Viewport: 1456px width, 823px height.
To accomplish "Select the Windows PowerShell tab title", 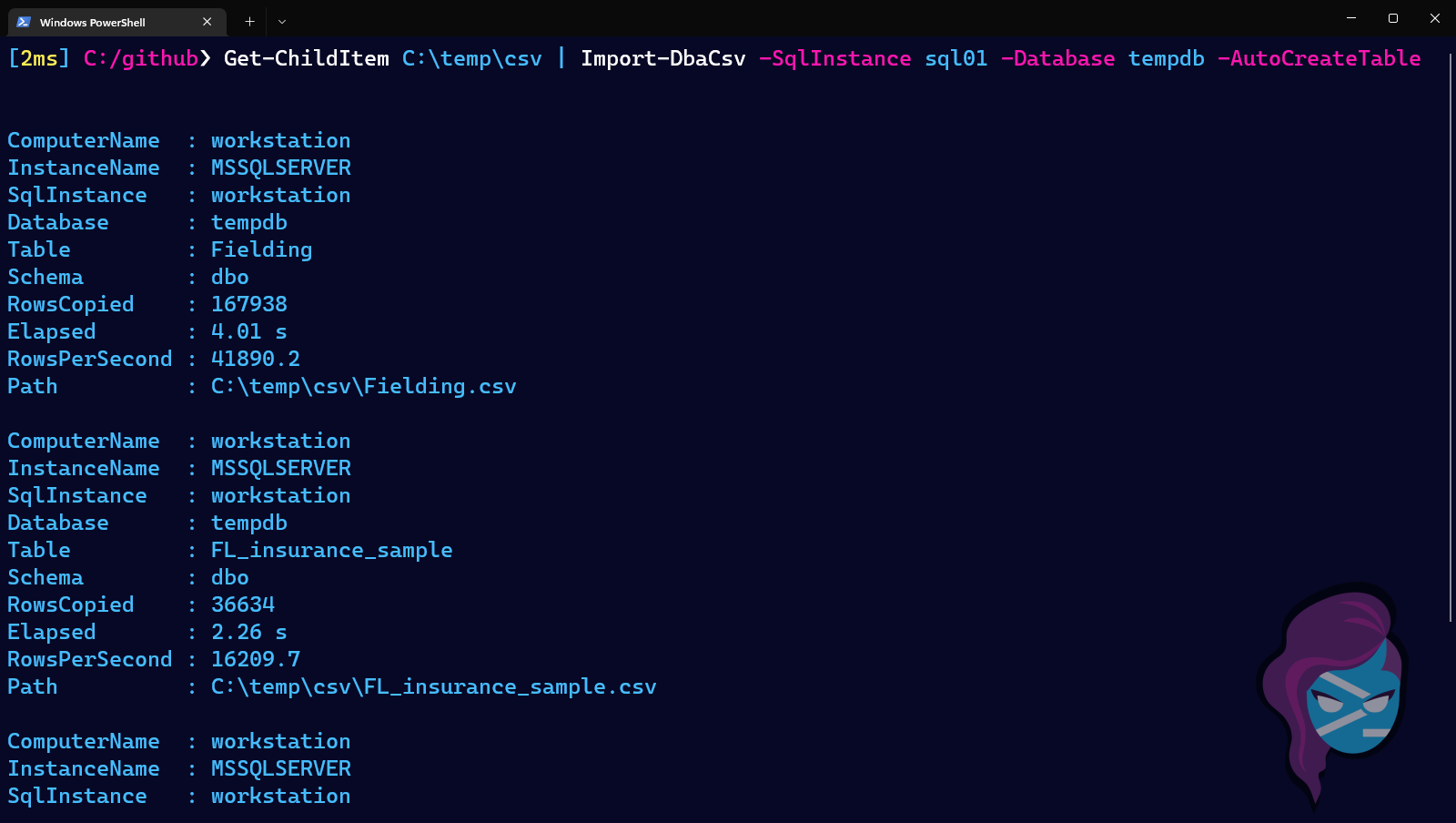I will pos(93,23).
